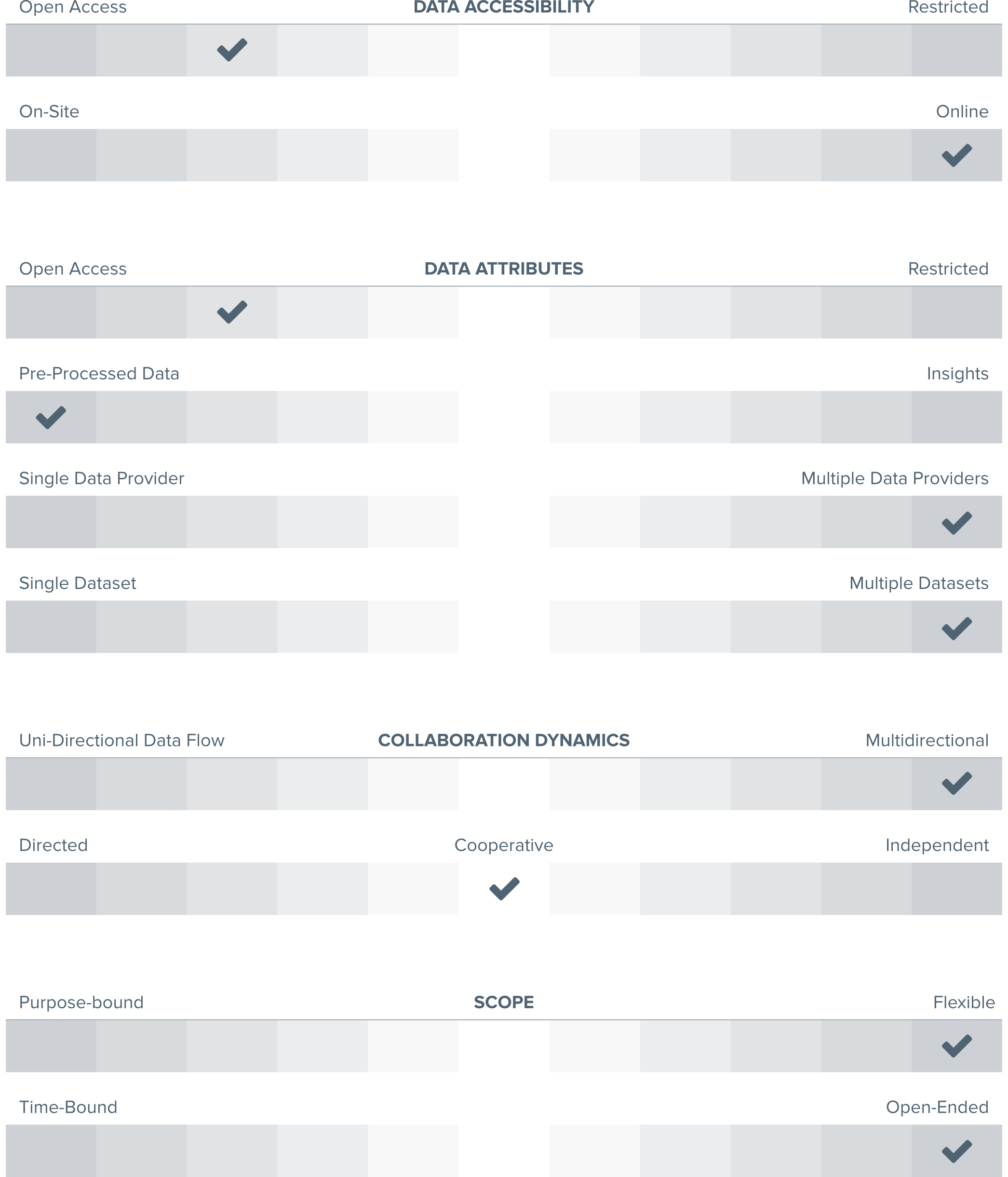Screen dimensions: 1008x1177
Task: Click the checkmark under Pre-Processed Data
Action: [x=51, y=417]
